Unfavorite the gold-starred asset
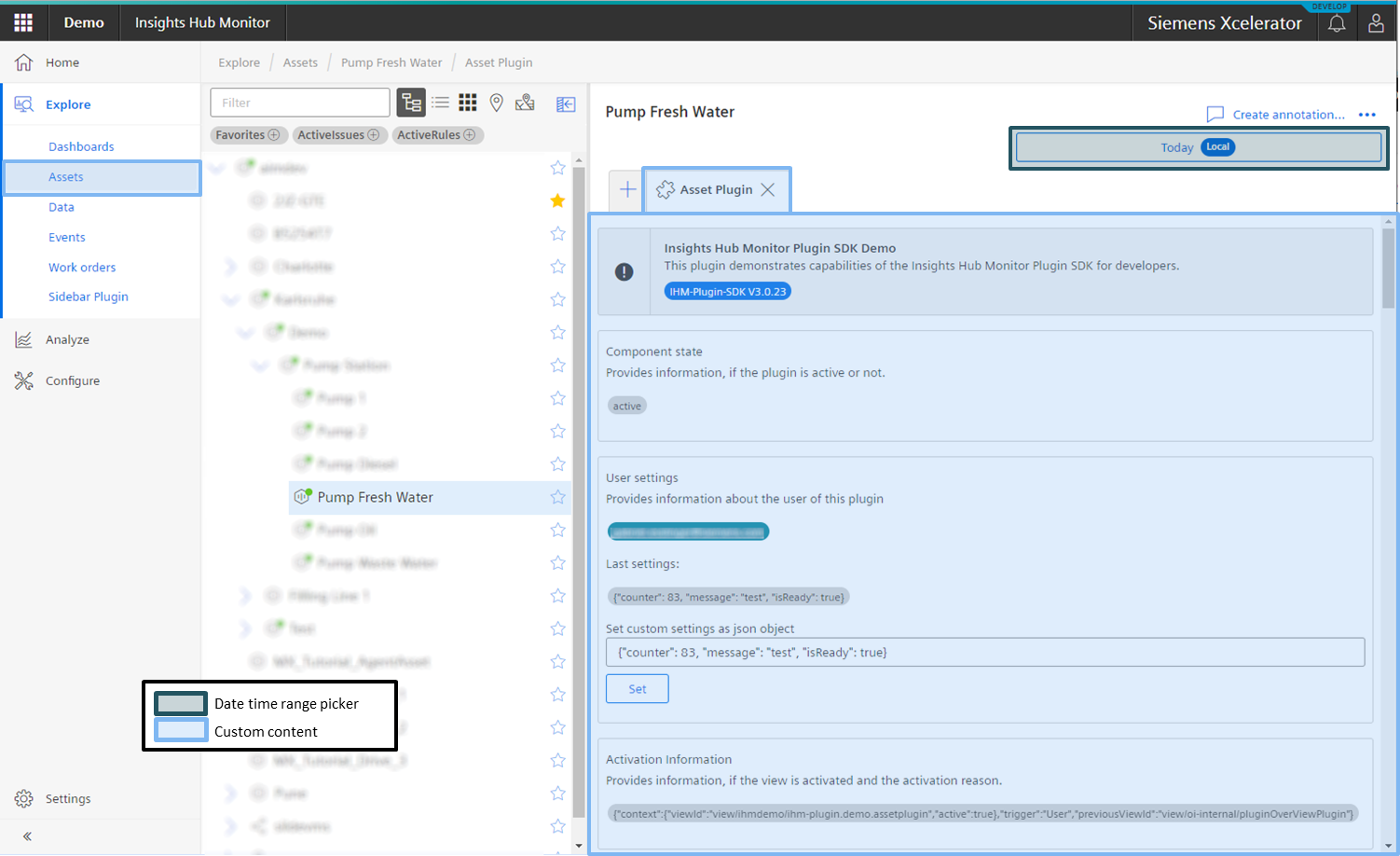The width and height of the screenshot is (1400, 856). (x=557, y=200)
